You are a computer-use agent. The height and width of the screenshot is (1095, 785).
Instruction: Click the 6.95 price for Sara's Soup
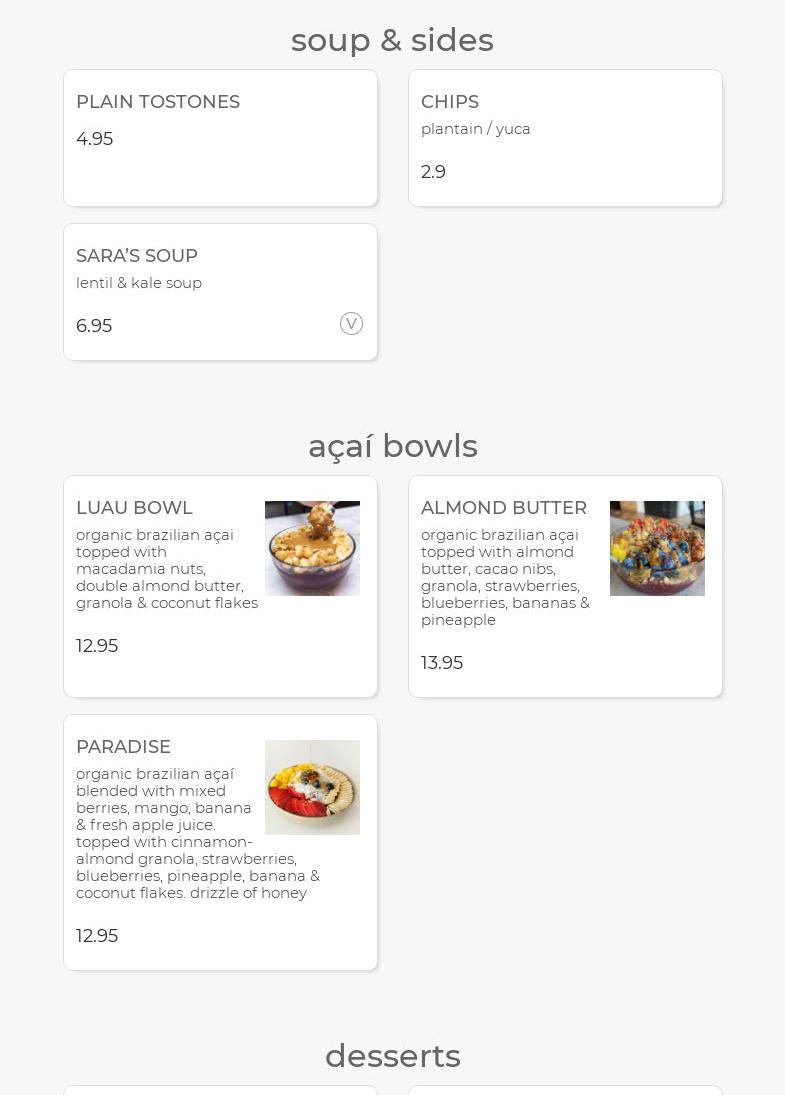tap(94, 326)
